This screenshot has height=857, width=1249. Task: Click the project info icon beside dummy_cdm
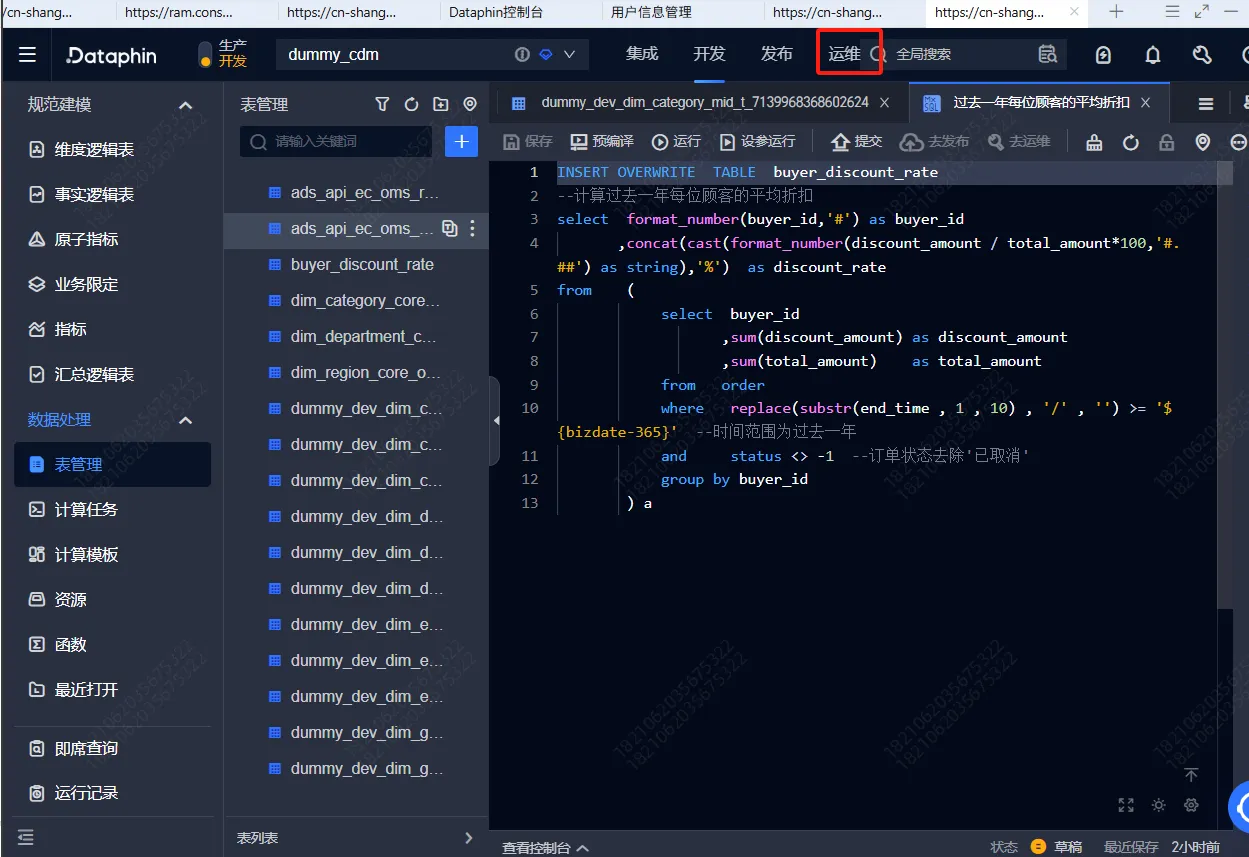coord(522,54)
